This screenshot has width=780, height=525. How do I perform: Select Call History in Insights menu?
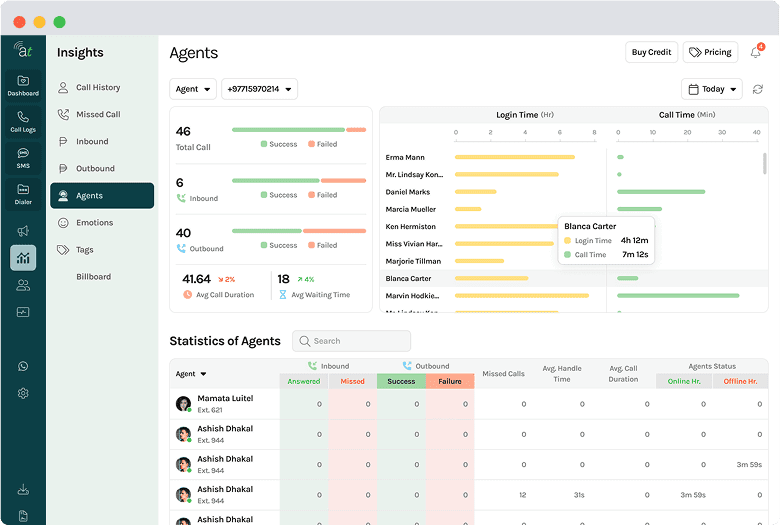click(x=98, y=88)
